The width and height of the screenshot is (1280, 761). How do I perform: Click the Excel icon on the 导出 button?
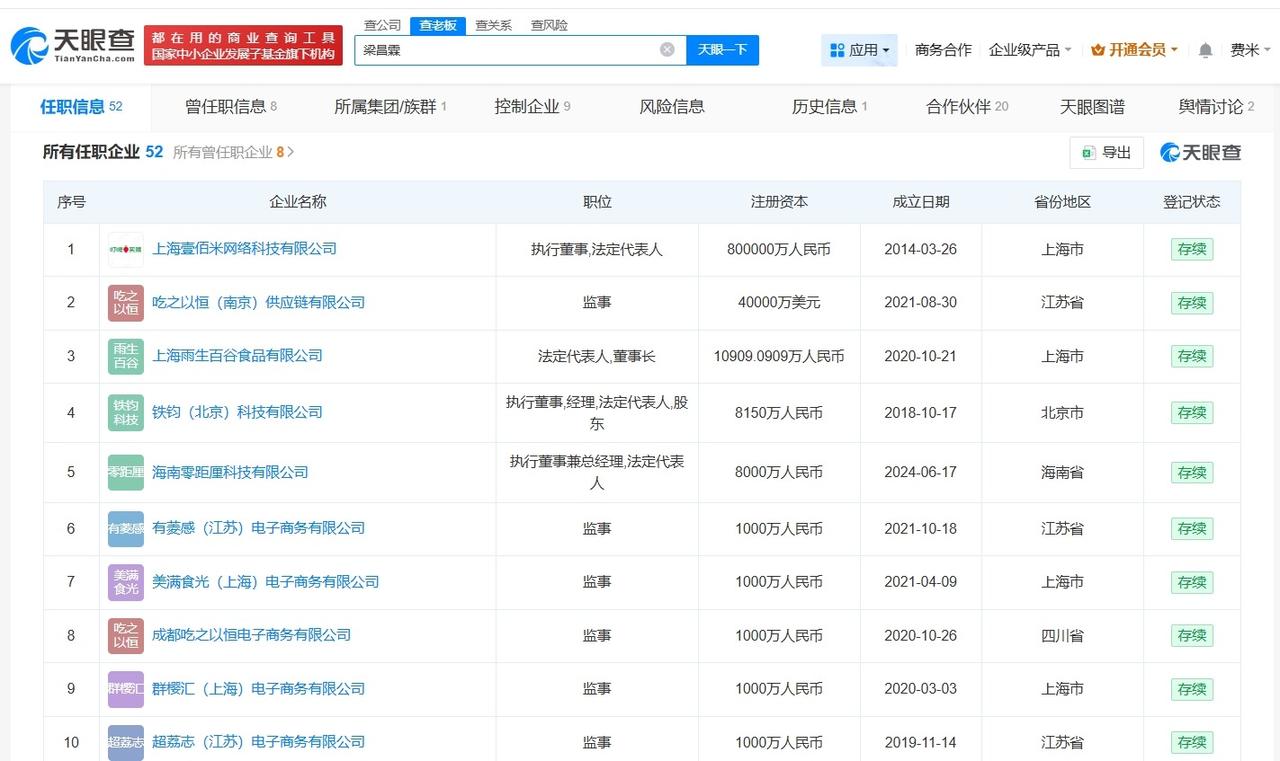1089,152
